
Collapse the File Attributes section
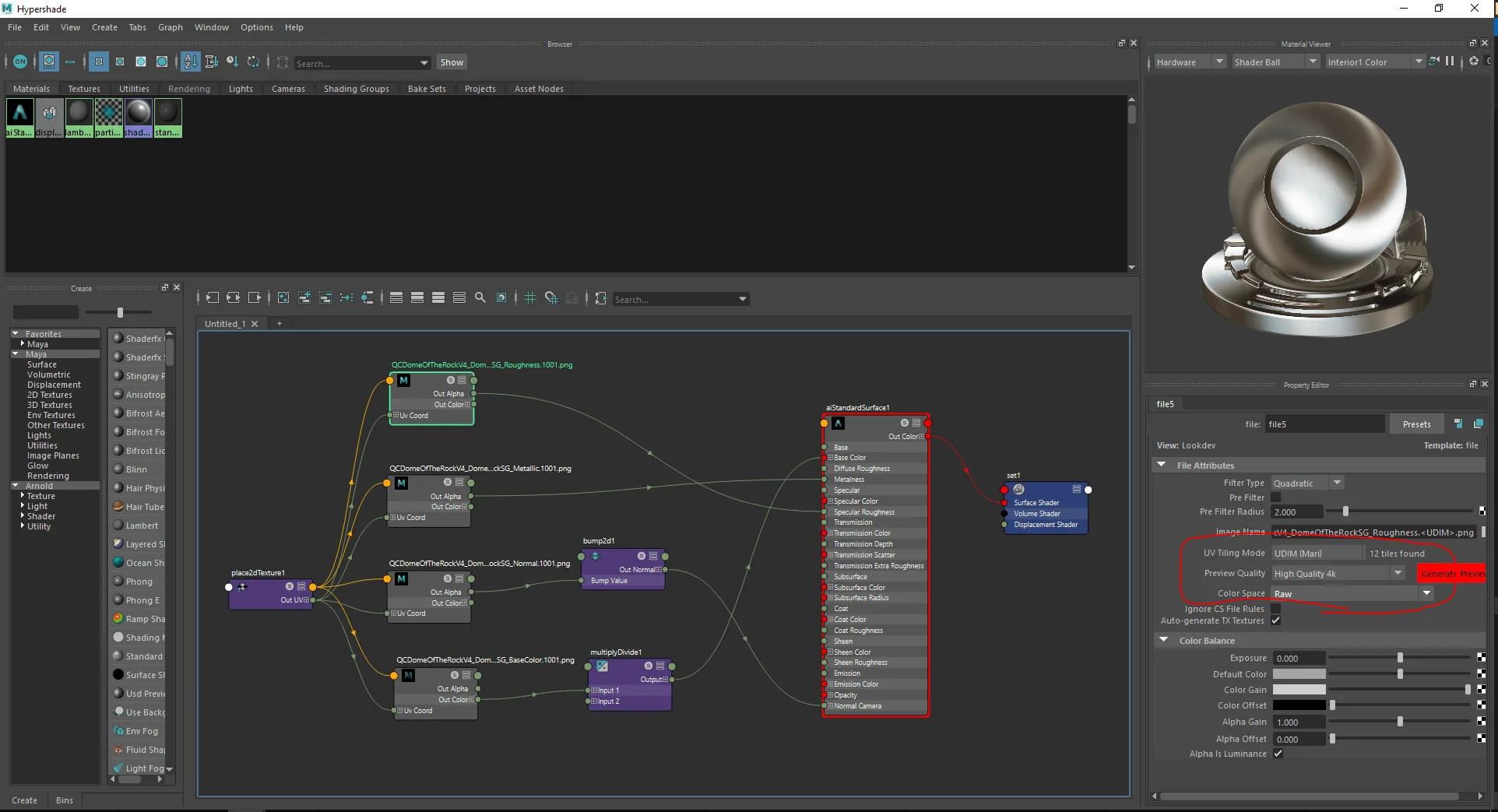1162,465
